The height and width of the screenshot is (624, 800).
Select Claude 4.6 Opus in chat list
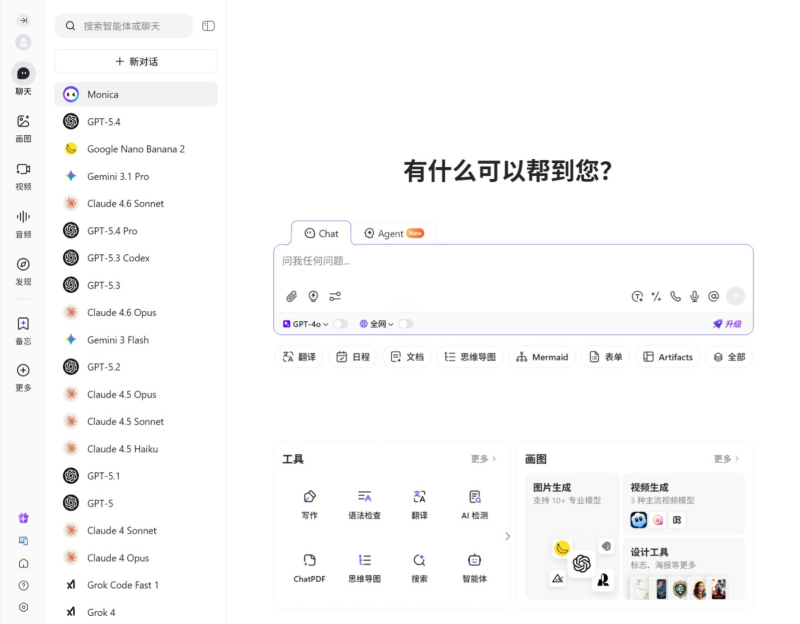[121, 312]
